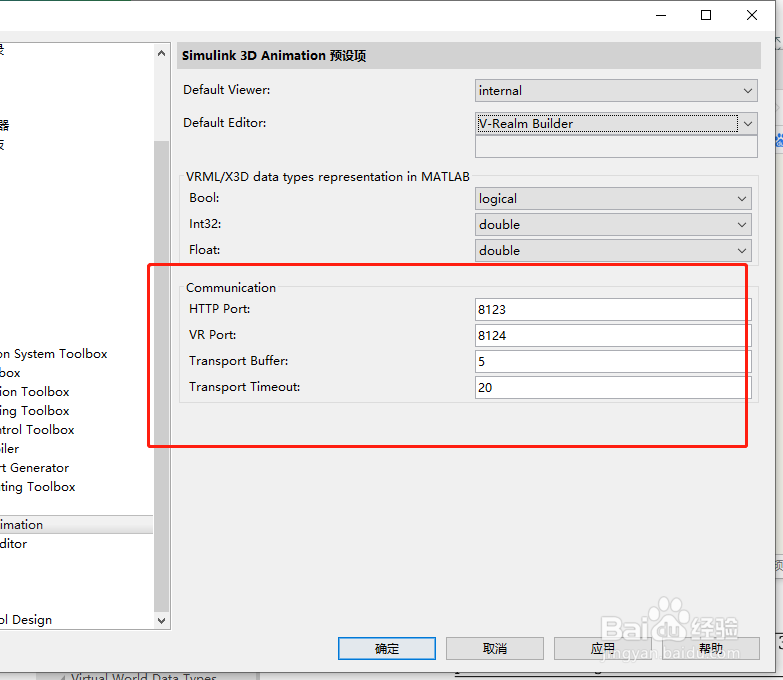Close the preferences window
Viewport: 783px width, 680px height.
(752, 15)
